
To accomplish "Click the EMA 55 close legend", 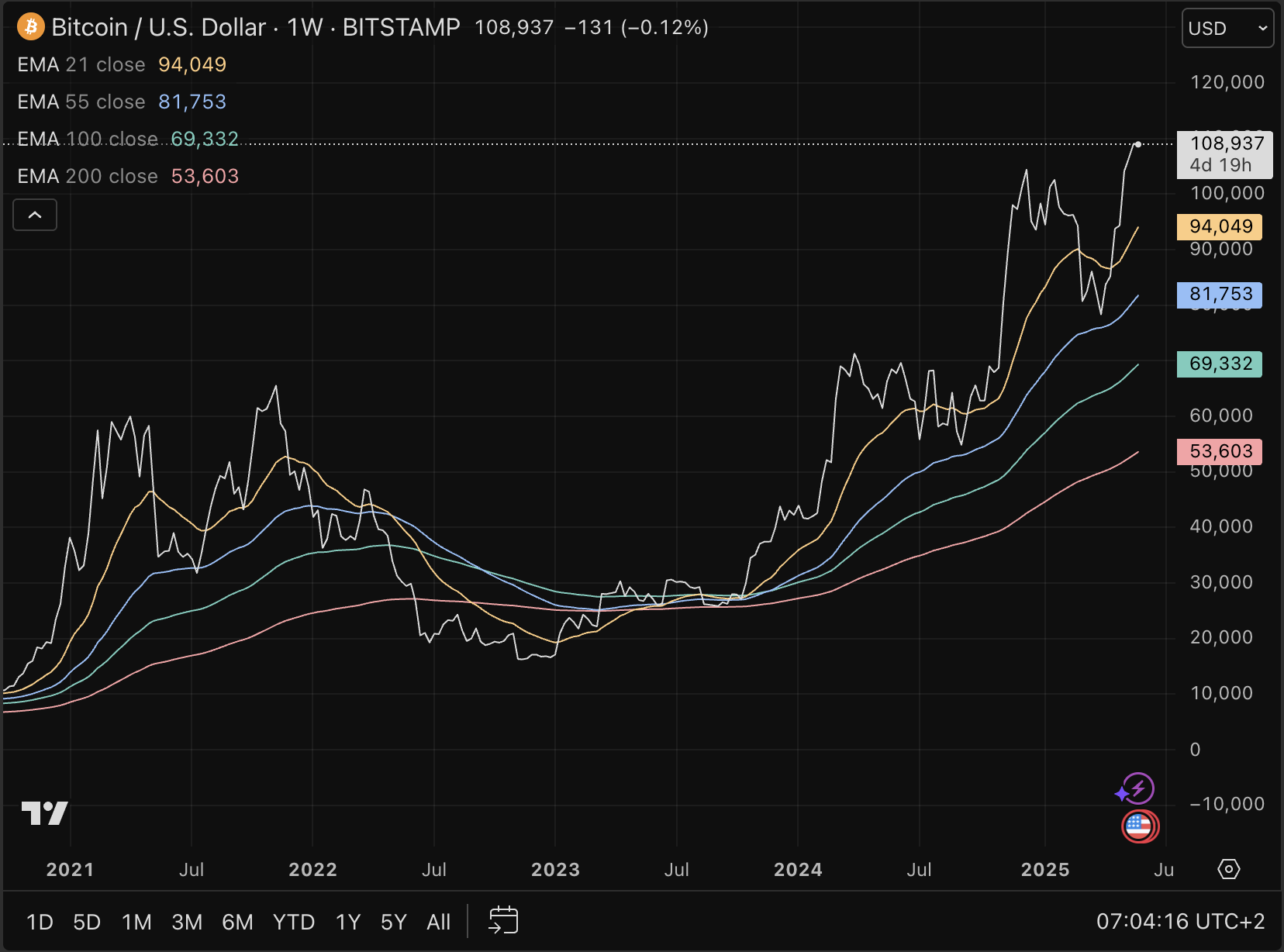I will (81, 102).
